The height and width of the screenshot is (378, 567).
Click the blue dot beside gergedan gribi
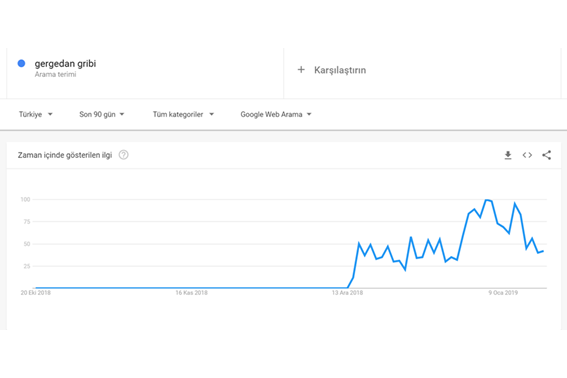[21, 63]
